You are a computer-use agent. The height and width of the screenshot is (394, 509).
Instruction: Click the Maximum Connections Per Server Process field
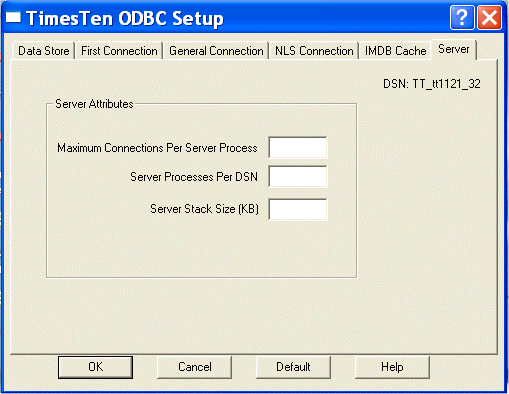tap(298, 147)
